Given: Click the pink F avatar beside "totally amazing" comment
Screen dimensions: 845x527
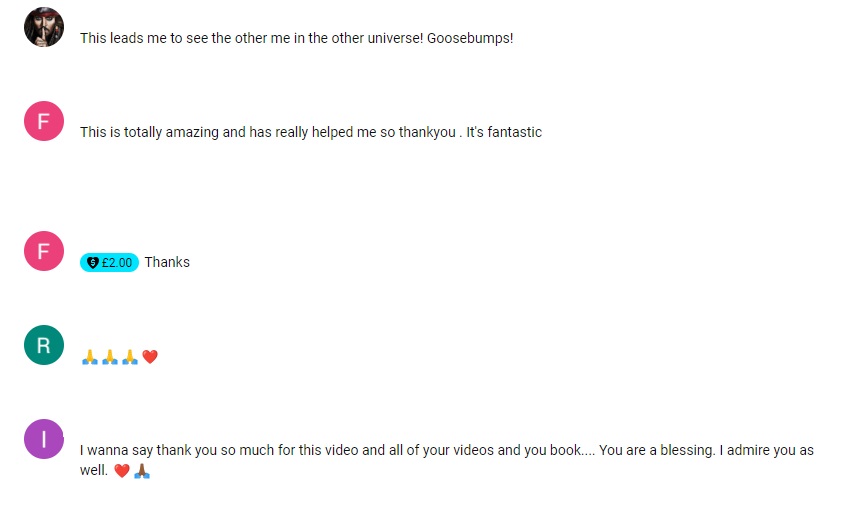Looking at the screenshot, I should (x=44, y=121).
